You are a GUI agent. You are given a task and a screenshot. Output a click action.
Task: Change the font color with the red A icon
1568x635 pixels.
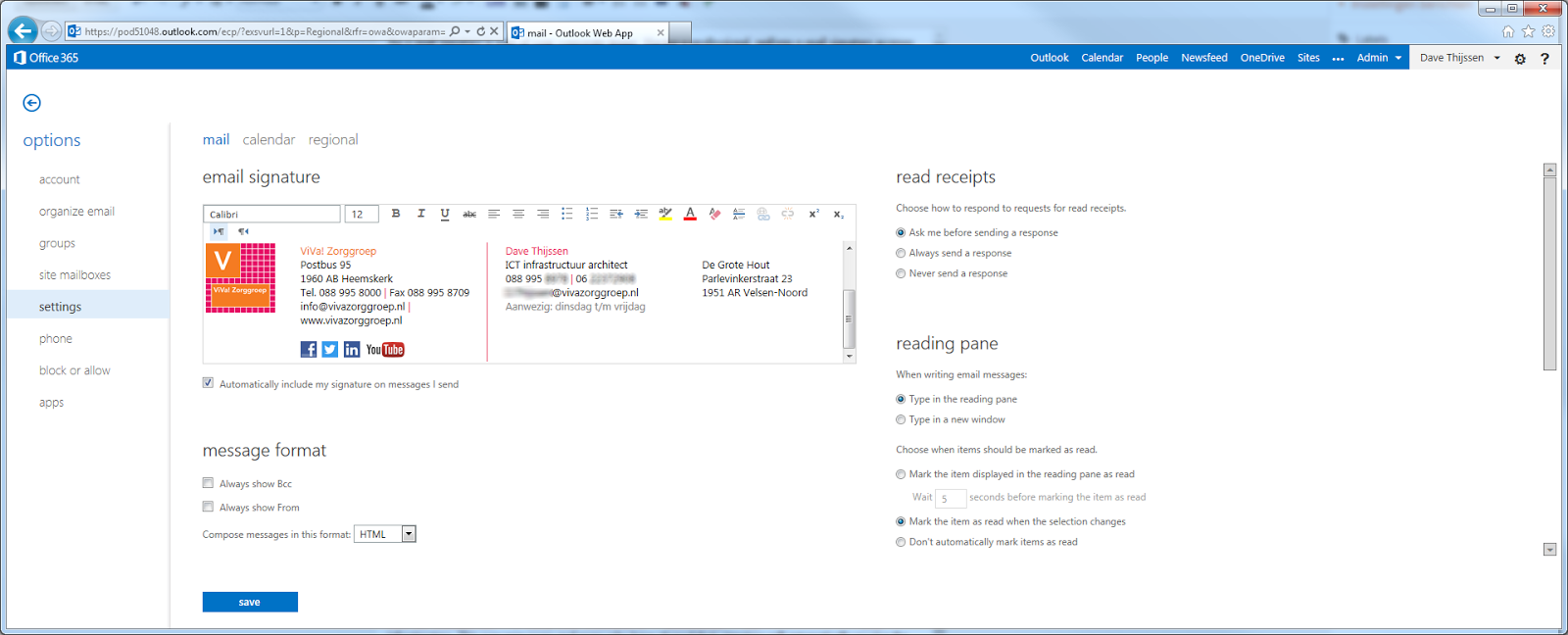690,214
